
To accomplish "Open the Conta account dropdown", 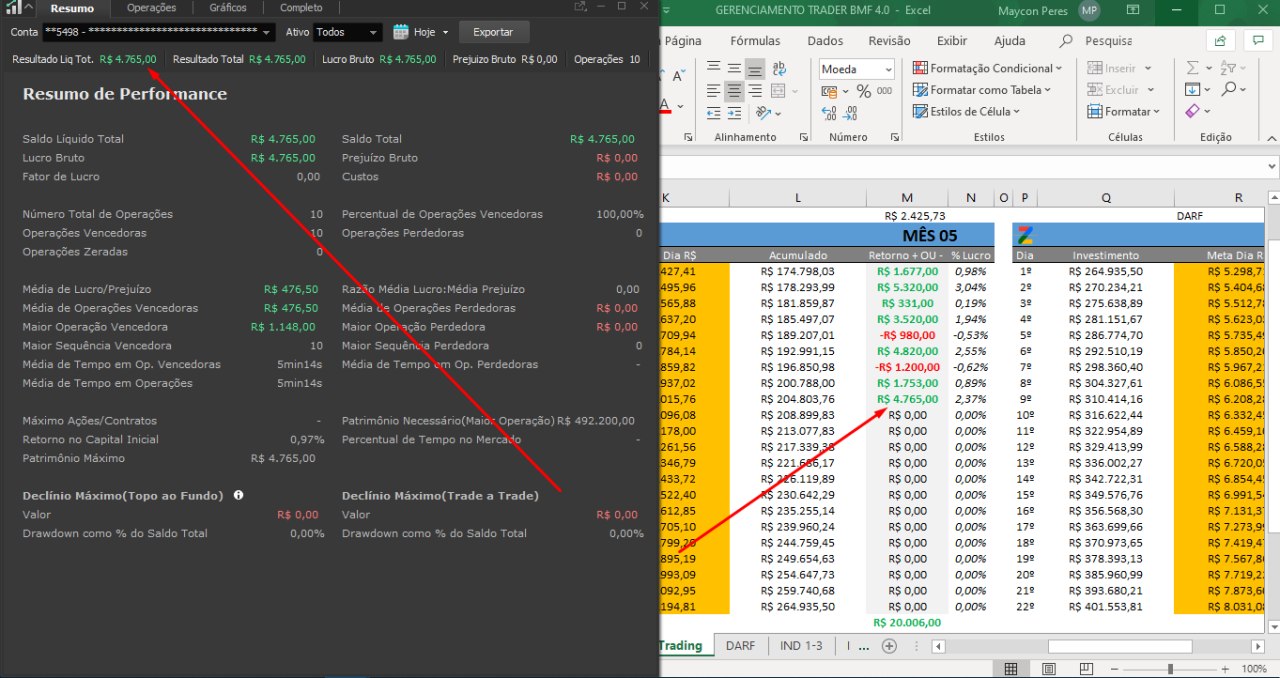I will coord(158,32).
